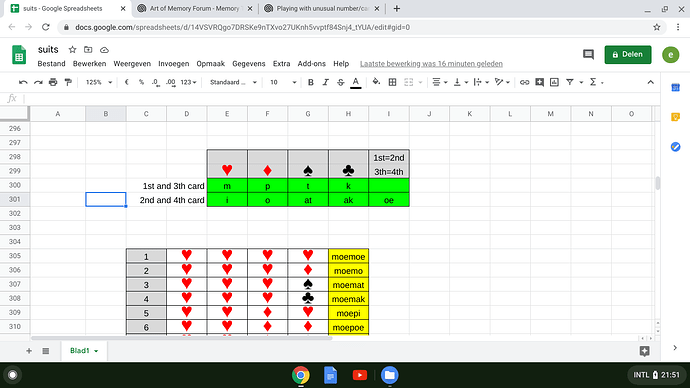Screen dimensions: 690x388
Task: Toggle bold formatting
Action: [x=310, y=82]
